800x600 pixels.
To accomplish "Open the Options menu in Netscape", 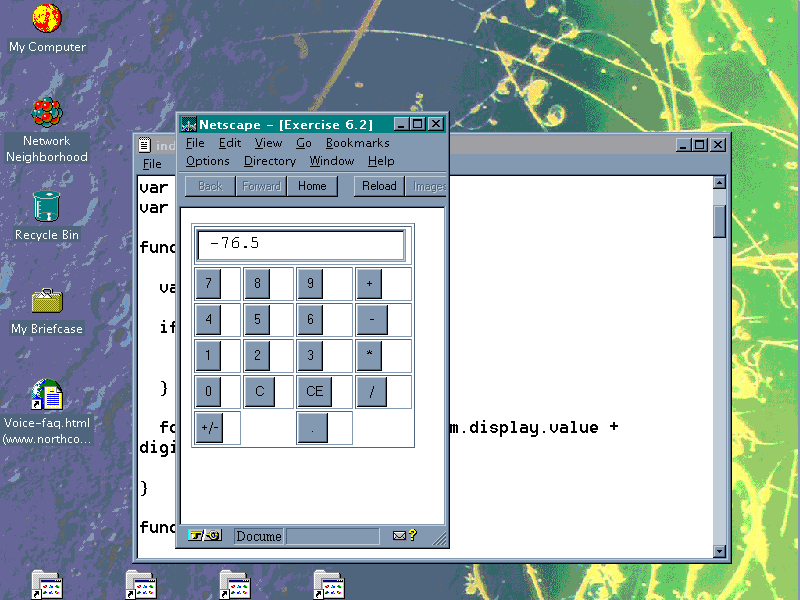I will (207, 161).
